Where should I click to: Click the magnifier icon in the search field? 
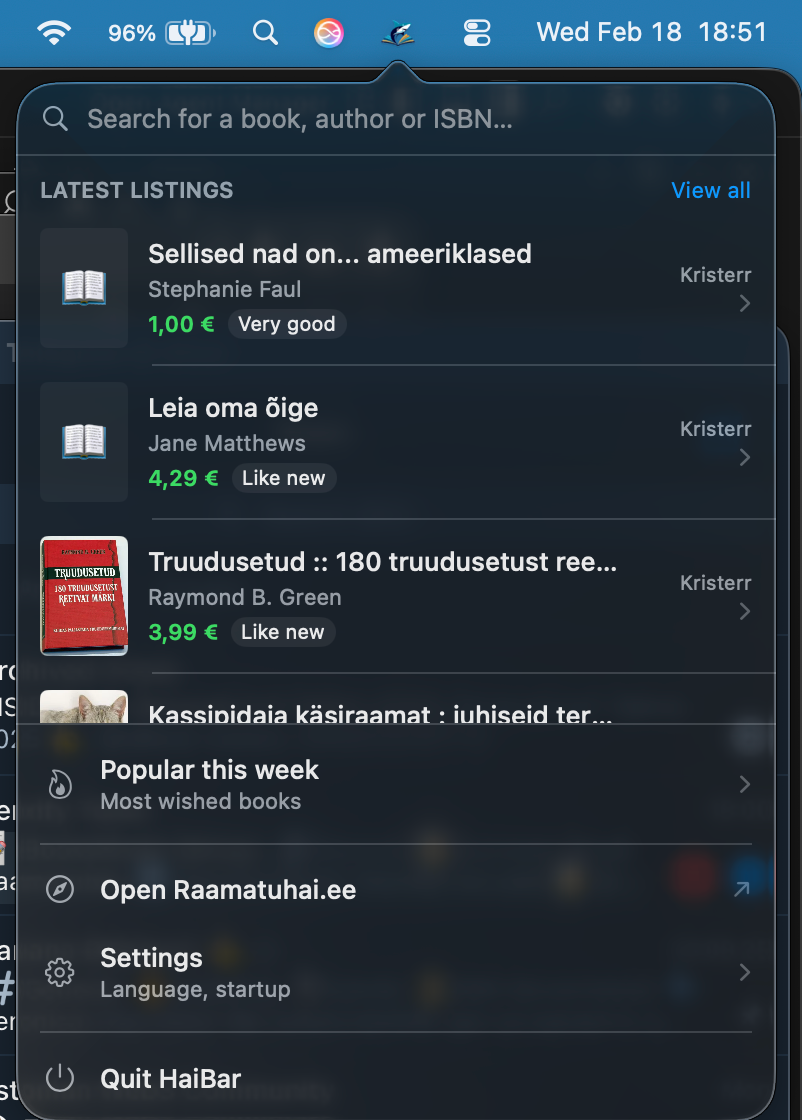(55, 118)
